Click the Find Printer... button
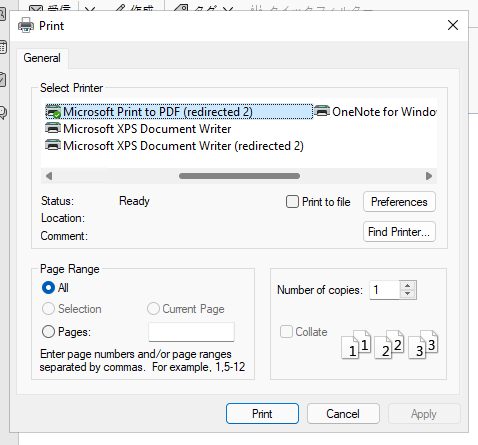This screenshot has width=478, height=445. point(399,232)
